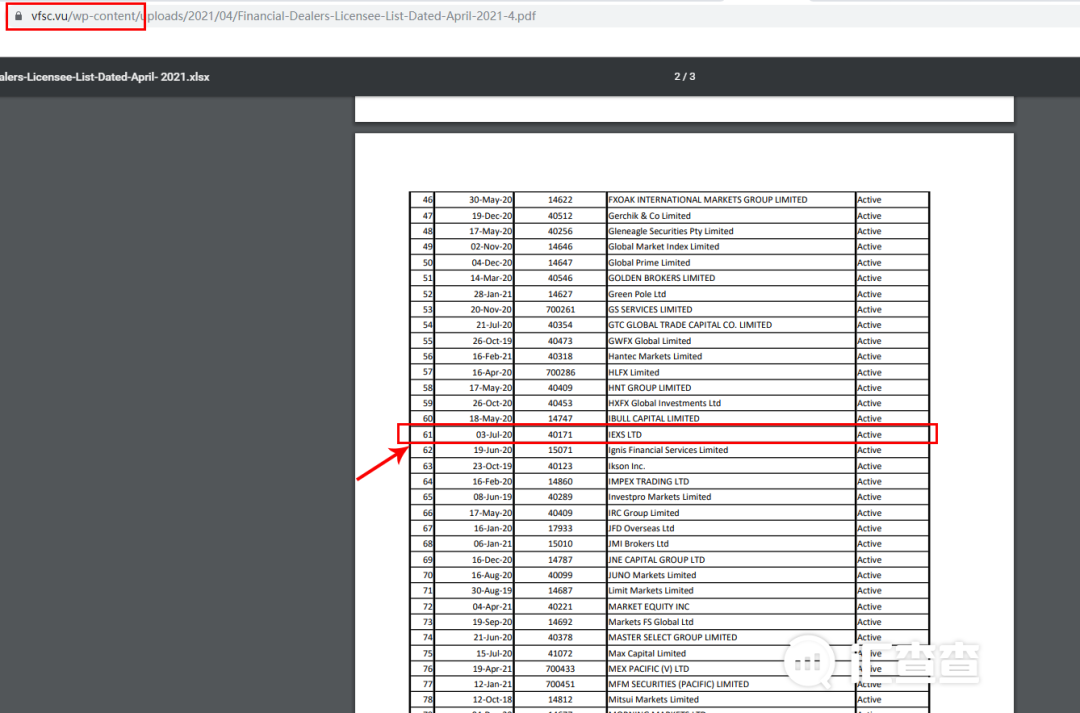The image size is (1080, 713).
Task: Click row number 61 cell
Action: point(422,435)
